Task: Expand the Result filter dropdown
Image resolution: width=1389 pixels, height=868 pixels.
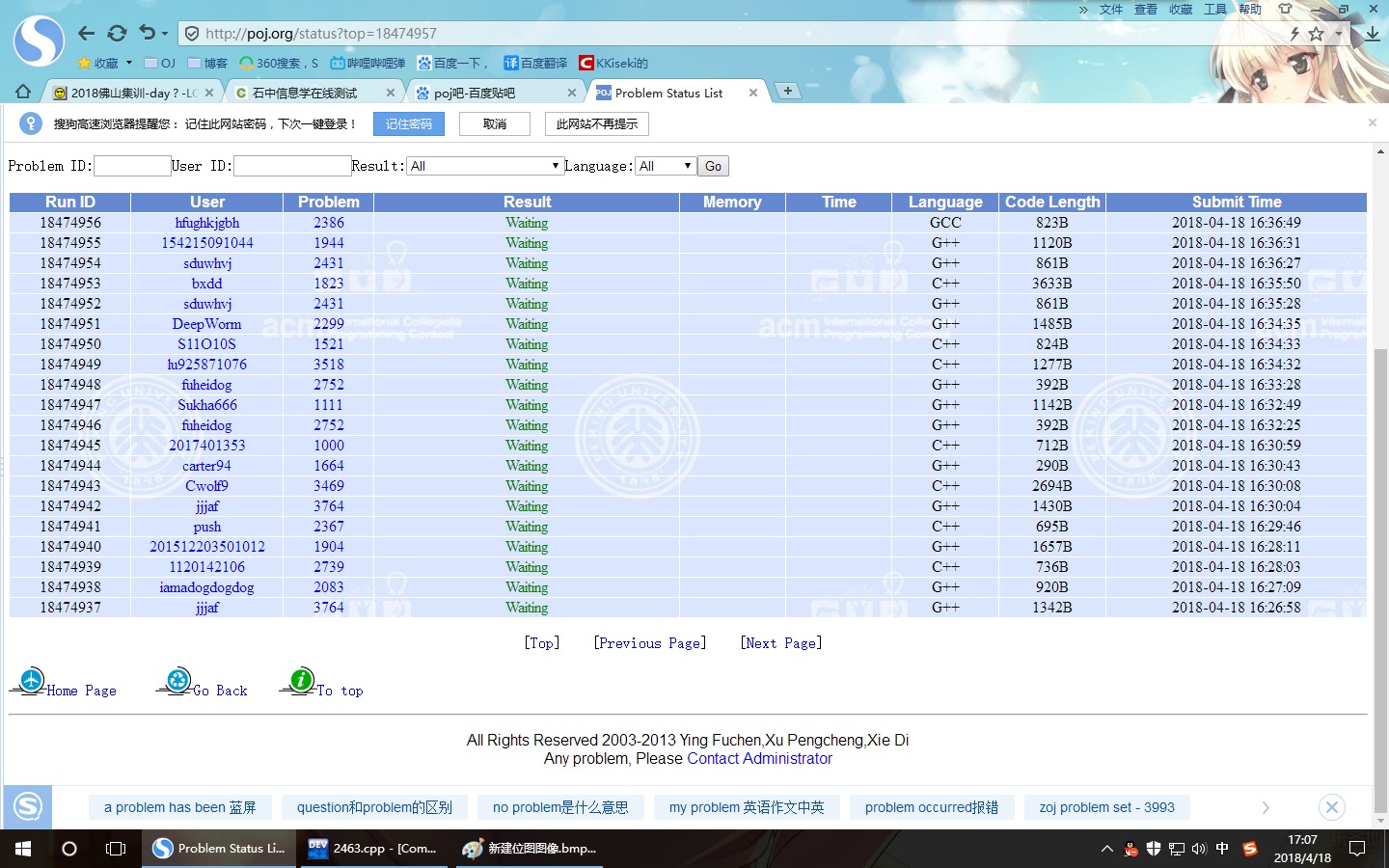Action: tap(484, 166)
